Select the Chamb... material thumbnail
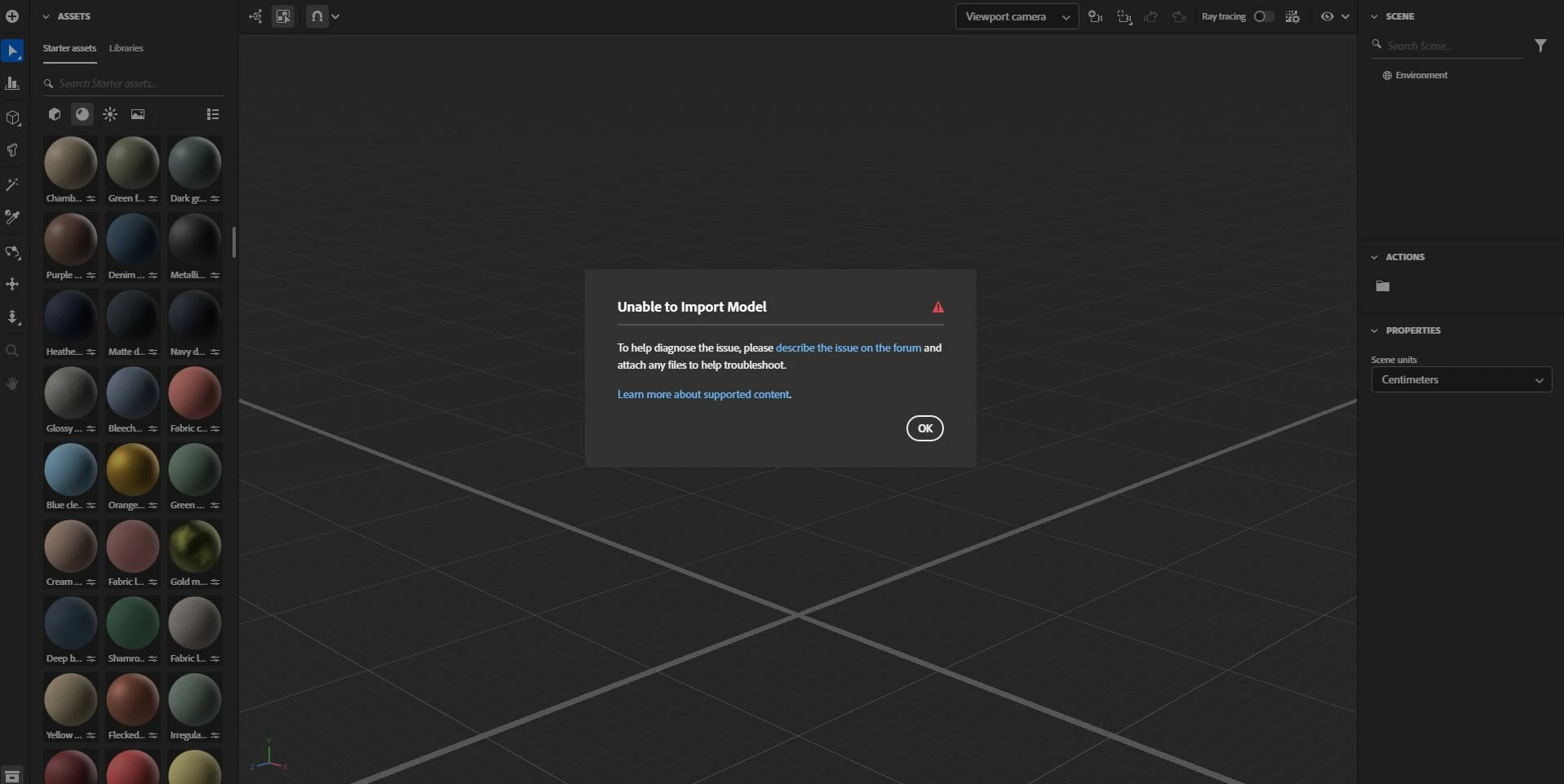 click(x=71, y=162)
